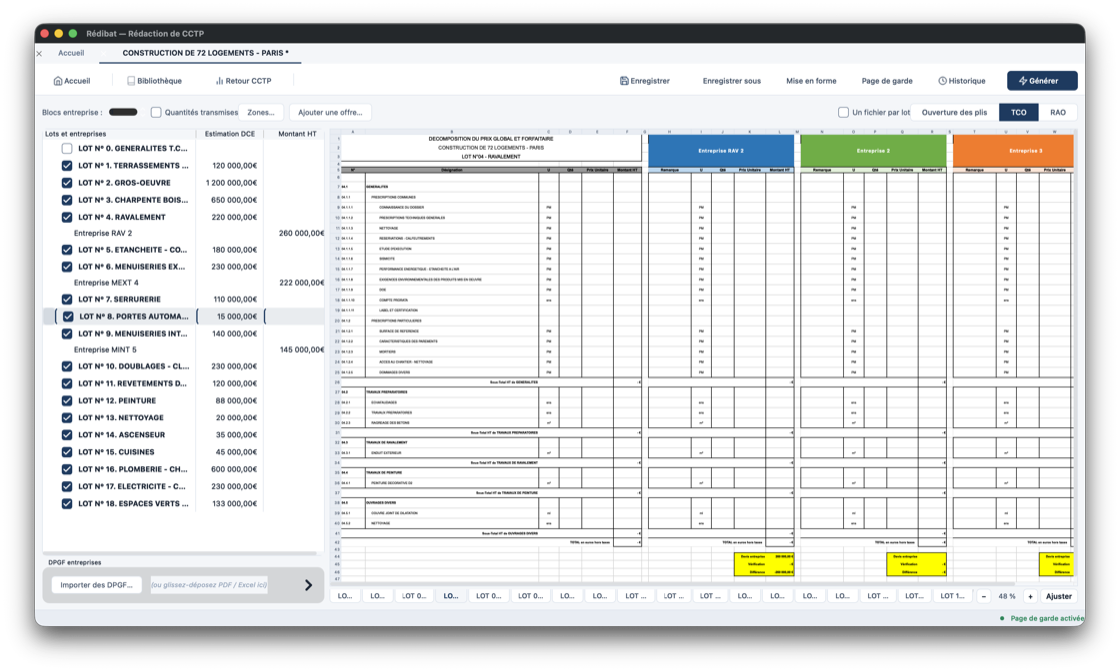Click the arrow chevron in the DPGF import box
This screenshot has width=1120, height=672.
(x=309, y=585)
